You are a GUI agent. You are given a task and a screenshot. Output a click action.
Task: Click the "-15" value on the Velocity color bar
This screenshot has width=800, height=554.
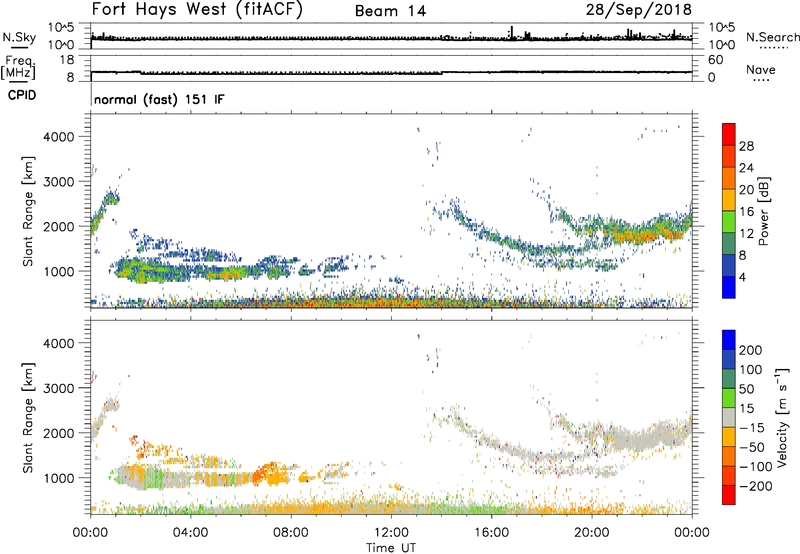(x=751, y=428)
